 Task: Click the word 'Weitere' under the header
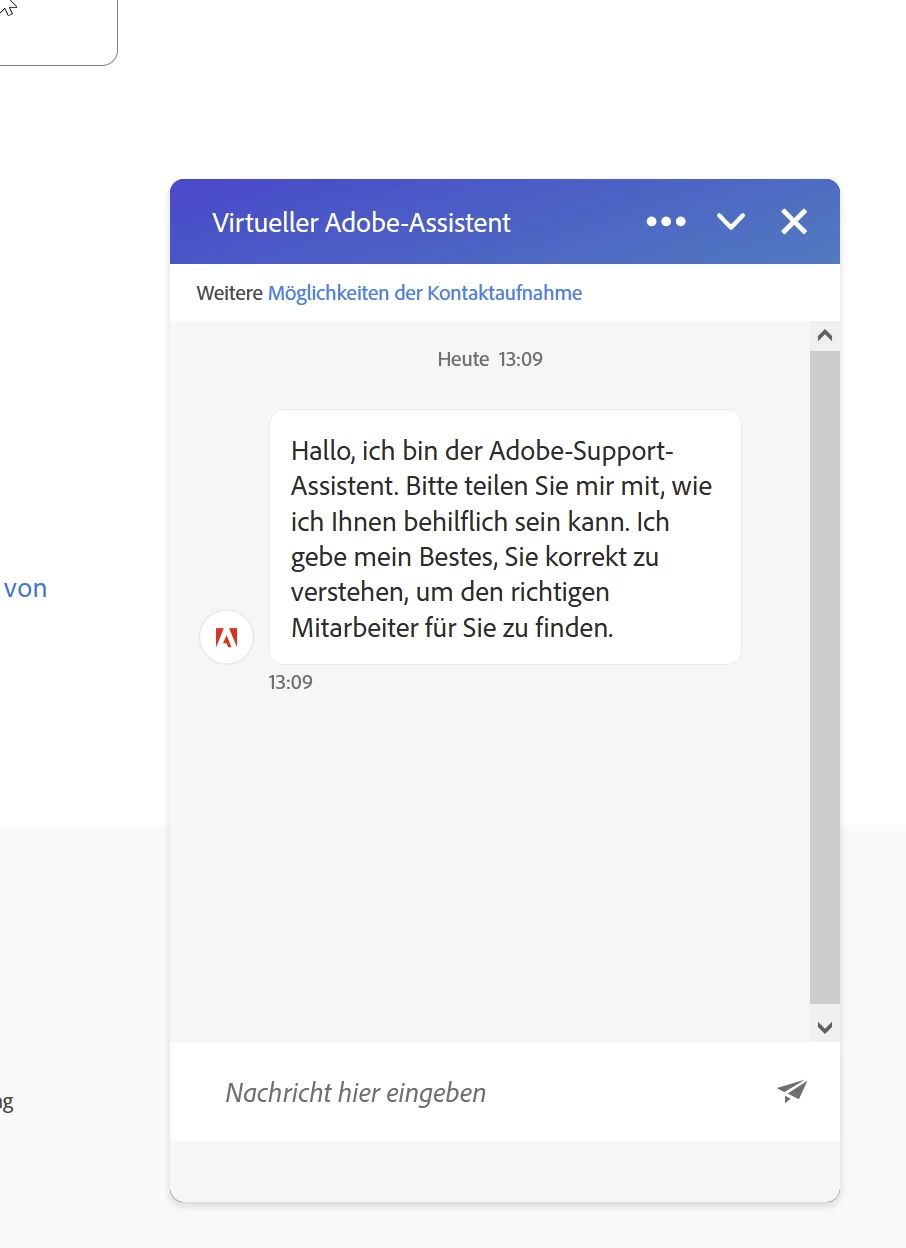pos(230,293)
